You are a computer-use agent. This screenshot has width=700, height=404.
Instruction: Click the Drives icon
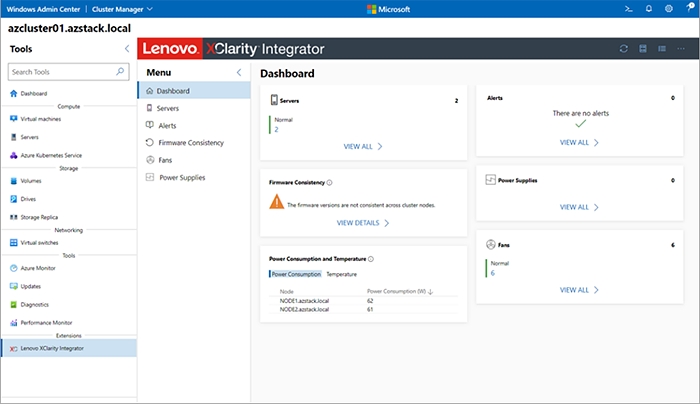click(13, 199)
